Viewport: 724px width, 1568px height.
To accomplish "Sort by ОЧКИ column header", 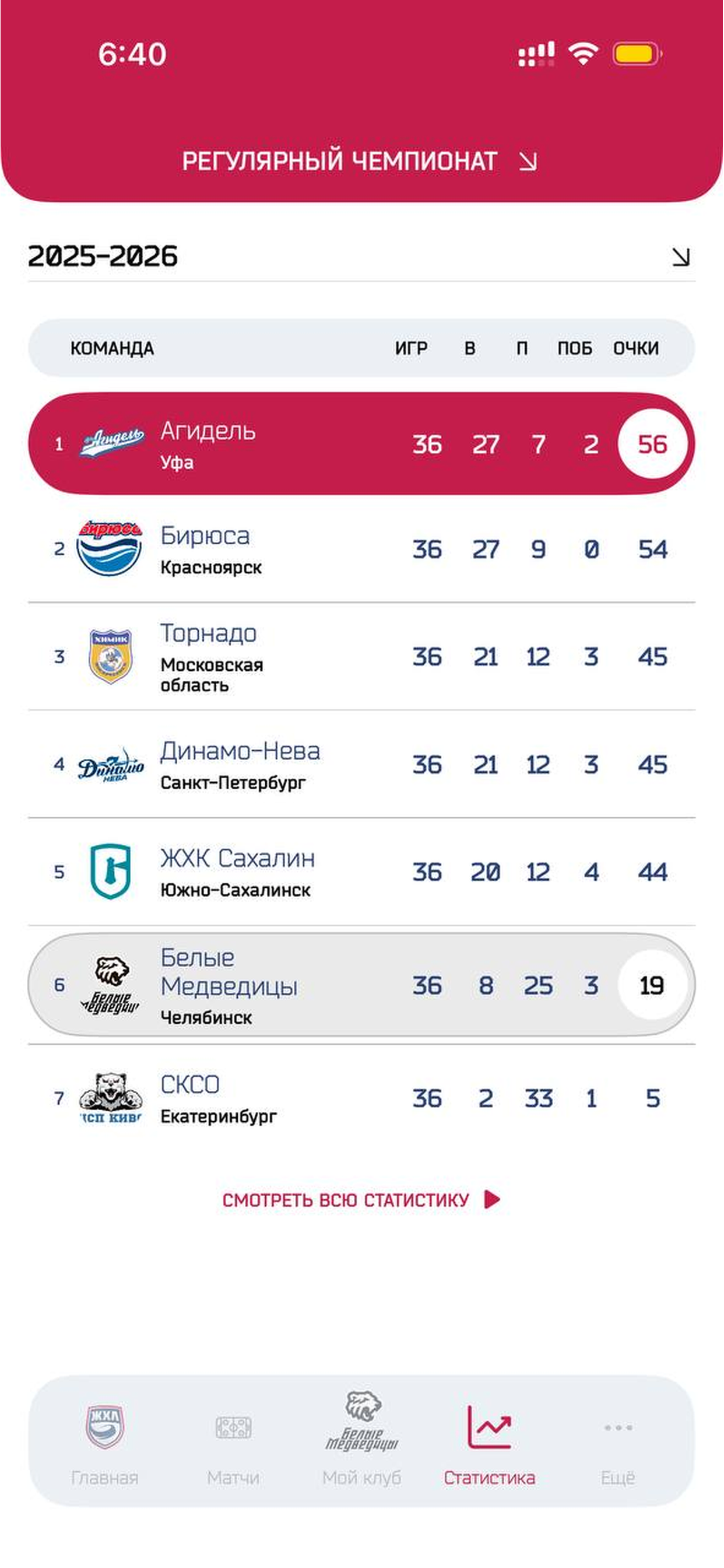I will (x=636, y=348).
